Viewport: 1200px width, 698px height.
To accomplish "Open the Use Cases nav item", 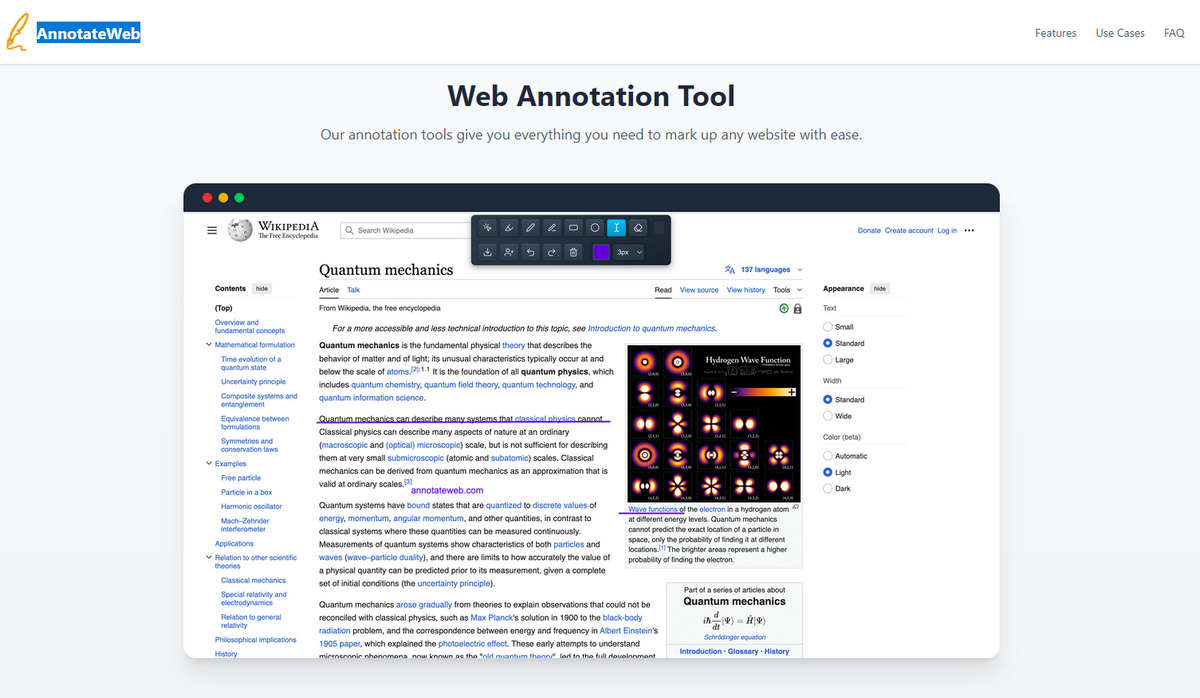I will pyautogui.click(x=1120, y=33).
